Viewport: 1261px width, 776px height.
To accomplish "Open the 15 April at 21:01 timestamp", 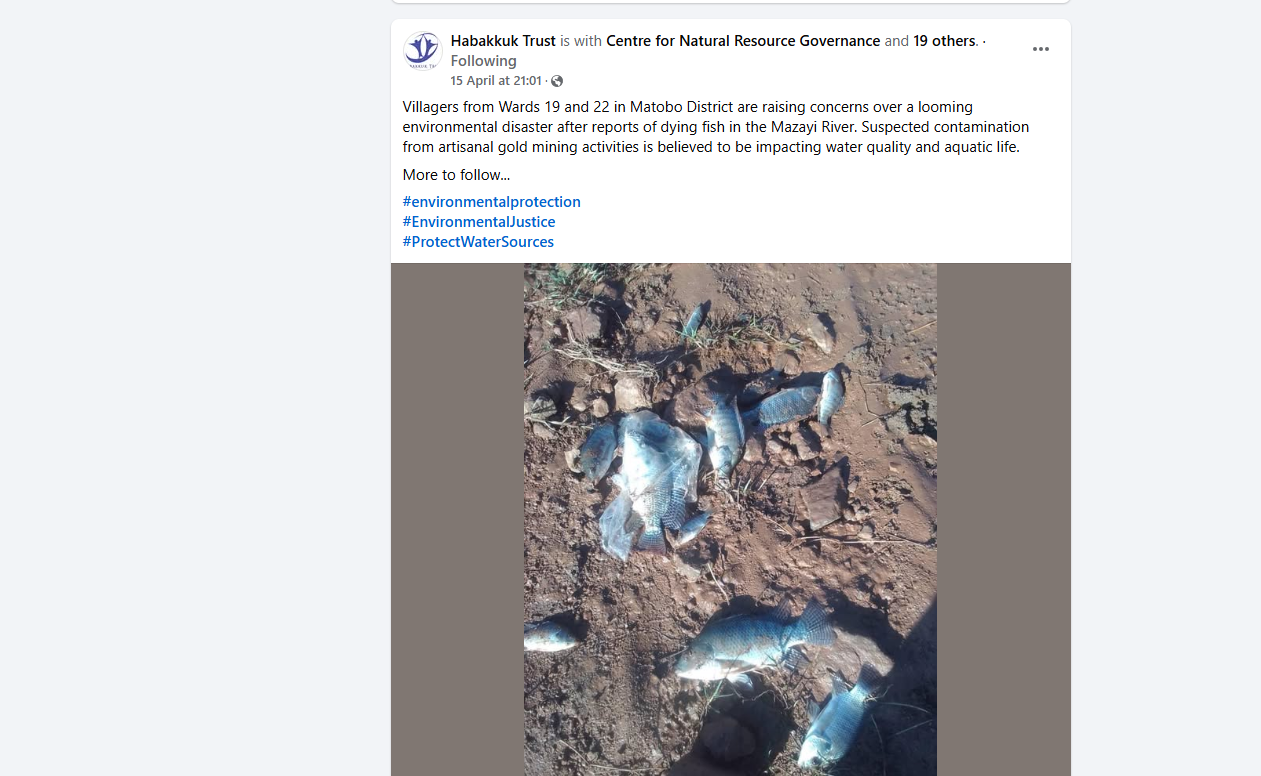I will (496, 81).
